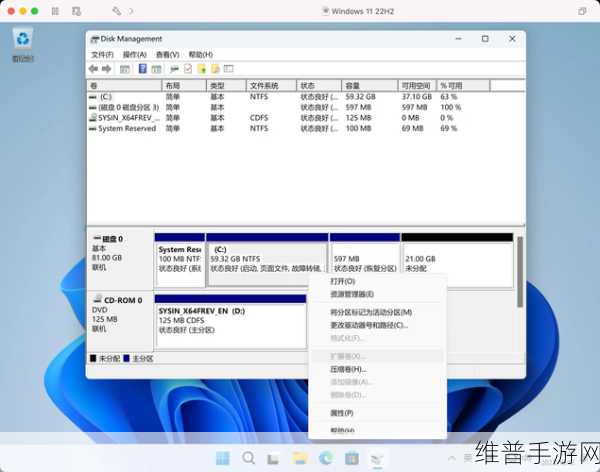
Task: Click the 磁盘 0 disk label panel
Action: coord(120,259)
